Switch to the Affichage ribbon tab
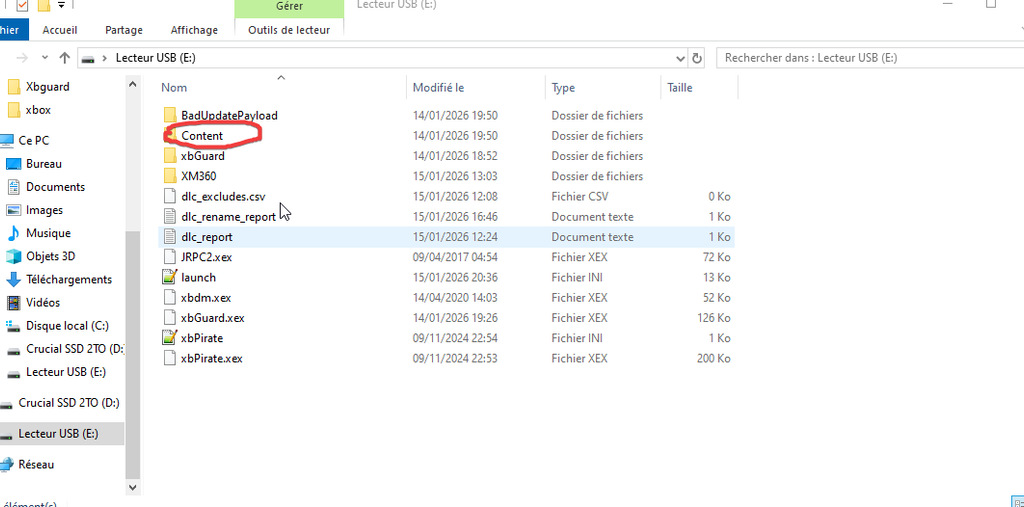 click(x=194, y=30)
